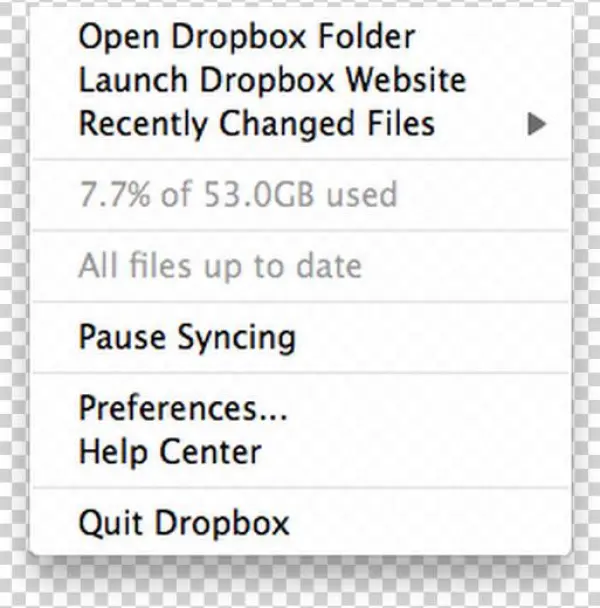Visit Help Center from the menu

tap(170, 451)
